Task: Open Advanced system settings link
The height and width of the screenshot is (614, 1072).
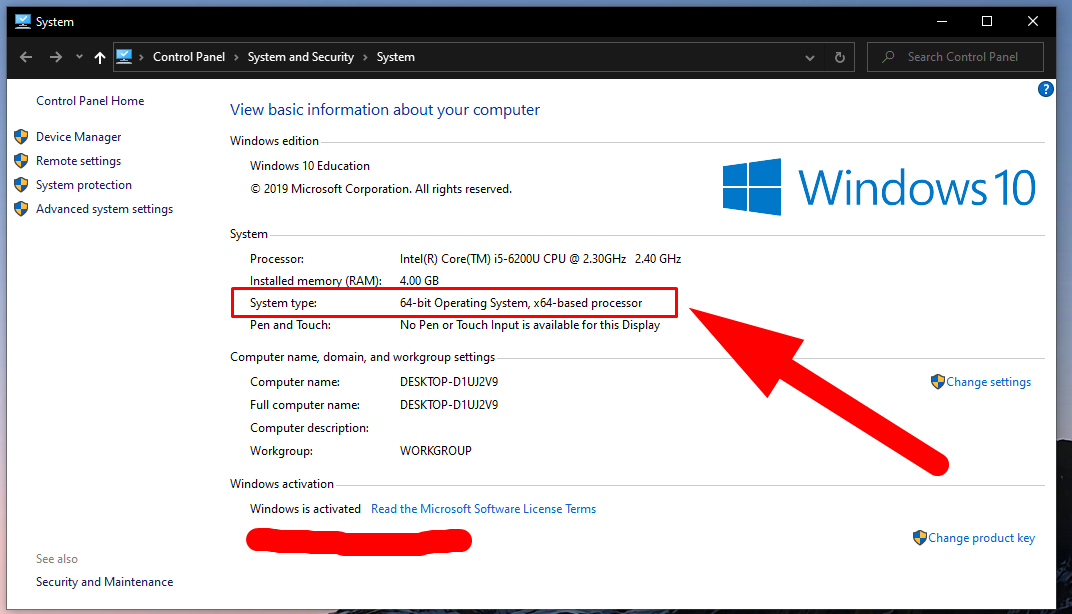Action: (x=105, y=209)
